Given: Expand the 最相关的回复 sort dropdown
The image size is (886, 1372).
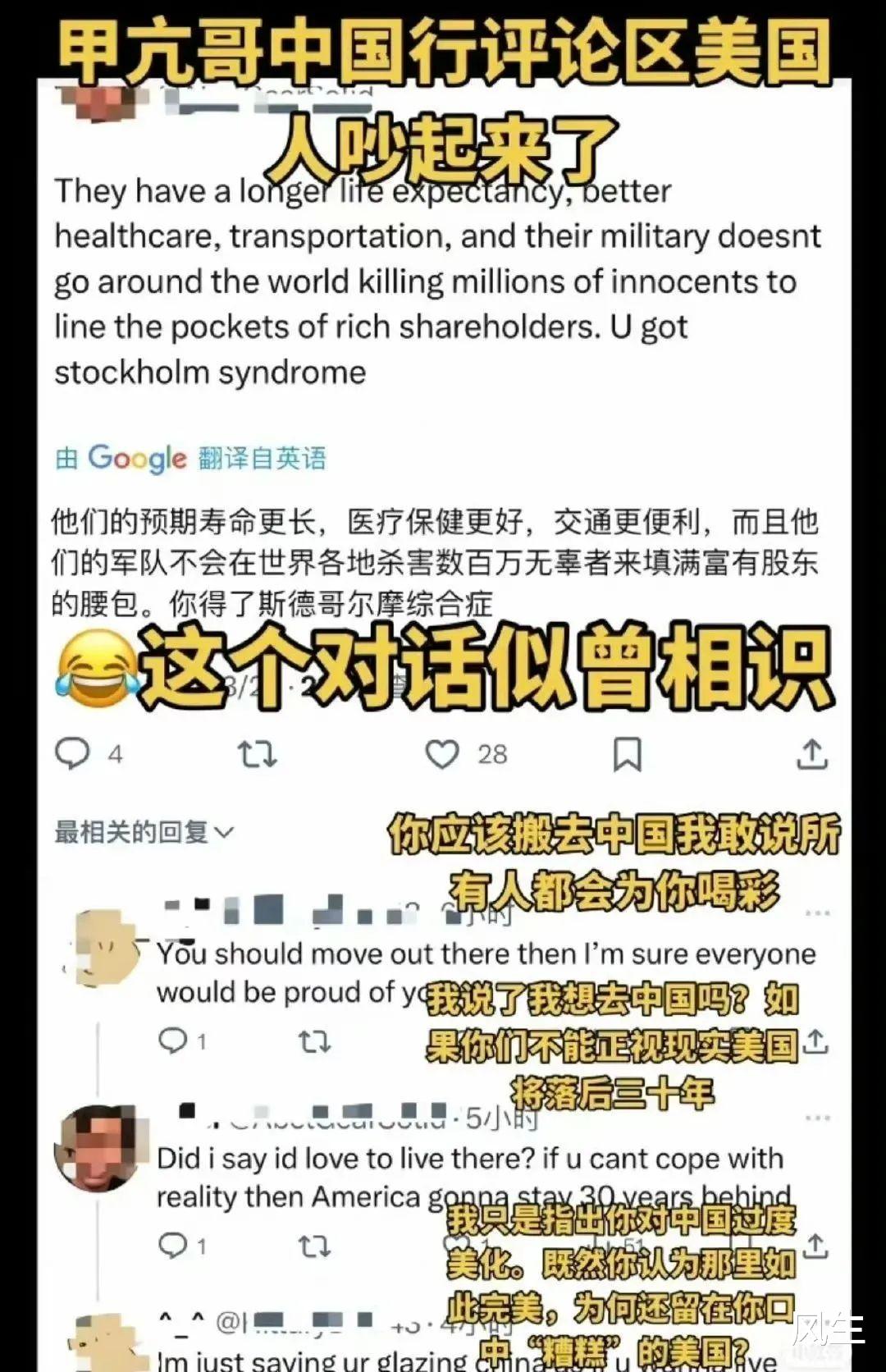Looking at the screenshot, I should (x=144, y=832).
